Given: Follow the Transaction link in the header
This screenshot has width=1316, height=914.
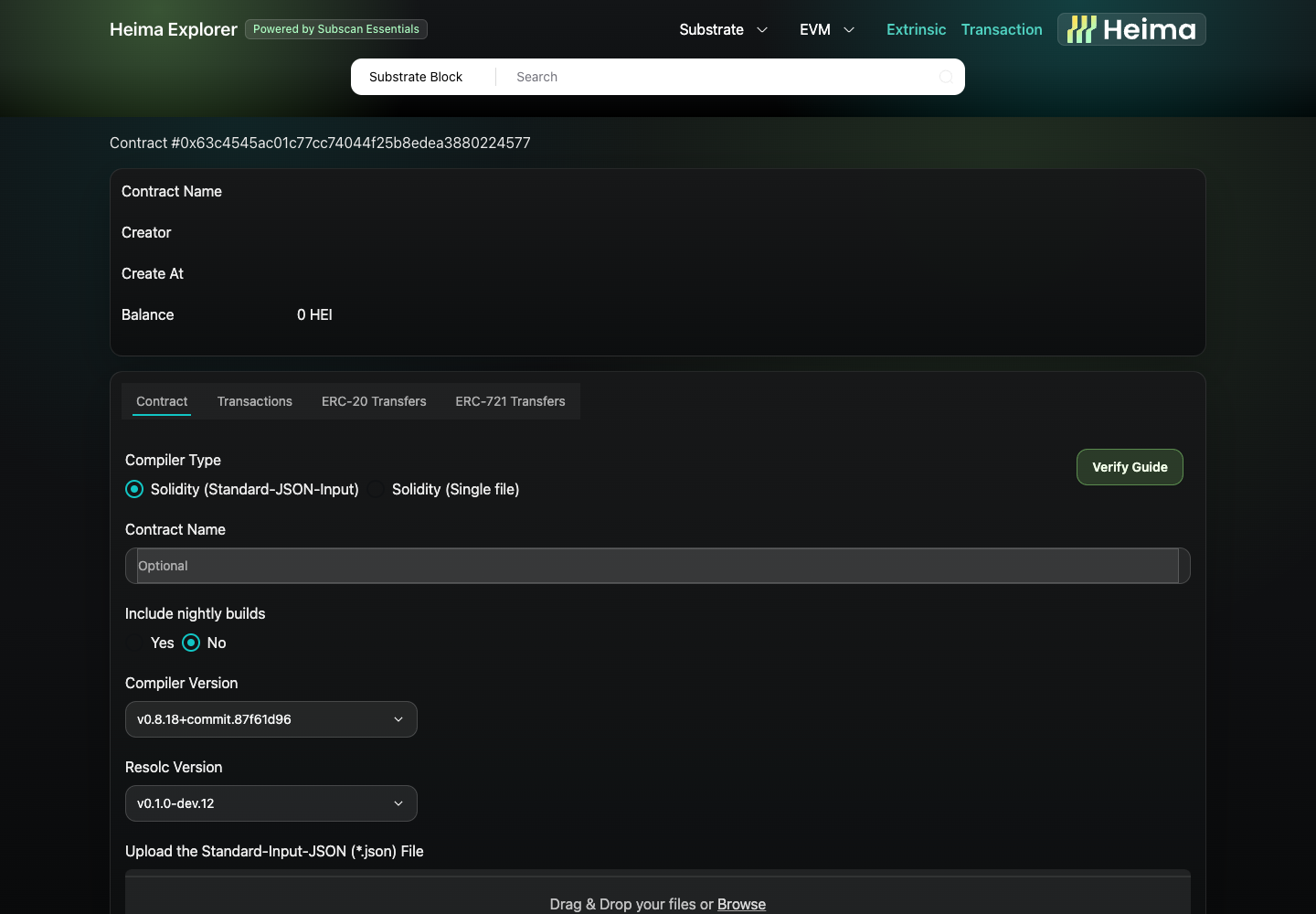Looking at the screenshot, I should (x=1002, y=29).
